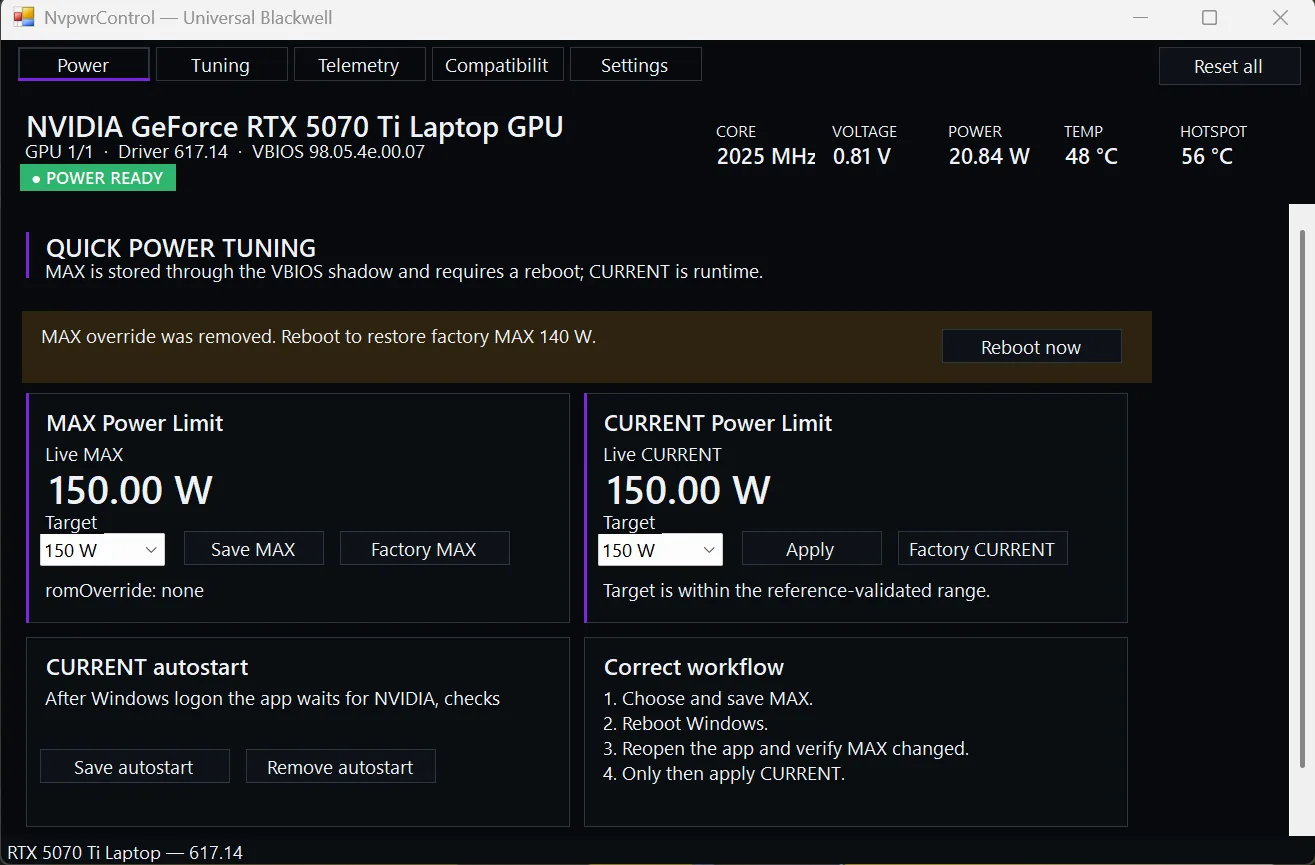Select the Compatibility tab

click(x=497, y=65)
